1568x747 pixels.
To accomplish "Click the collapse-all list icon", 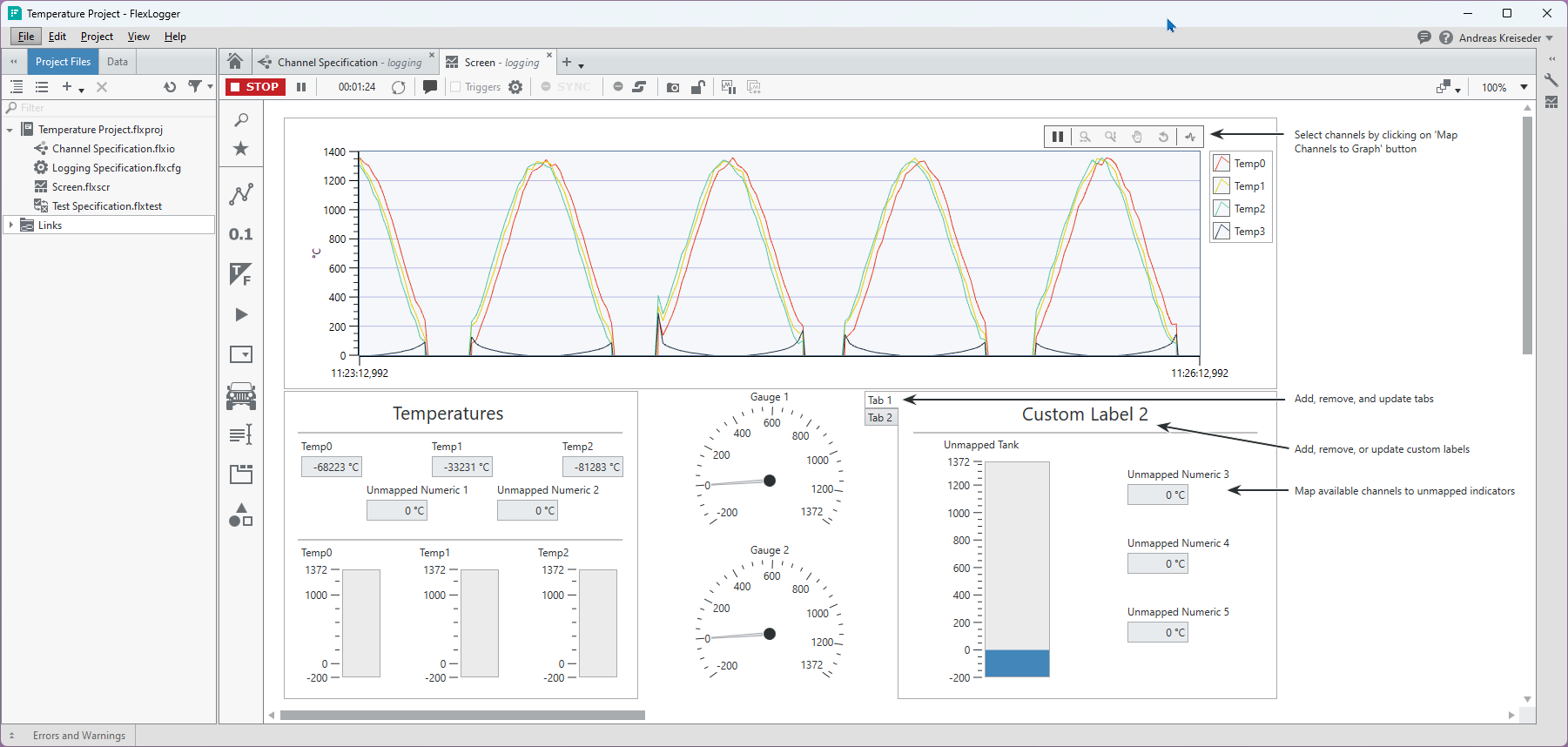I will point(42,87).
